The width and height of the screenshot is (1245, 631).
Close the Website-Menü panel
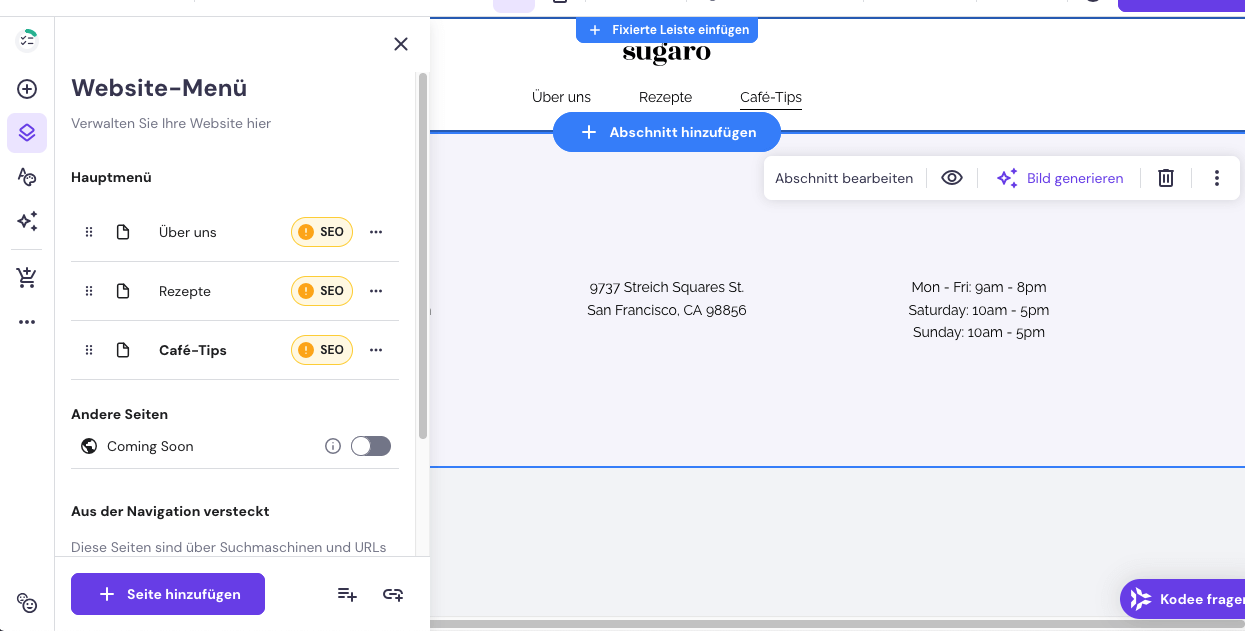(401, 44)
